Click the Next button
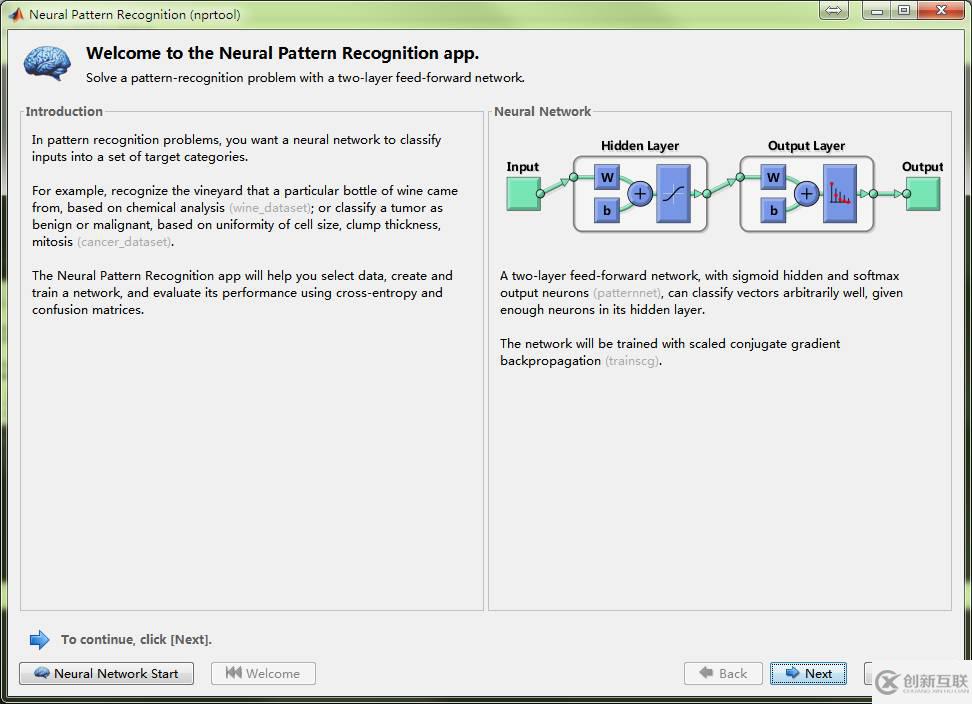 (x=808, y=673)
